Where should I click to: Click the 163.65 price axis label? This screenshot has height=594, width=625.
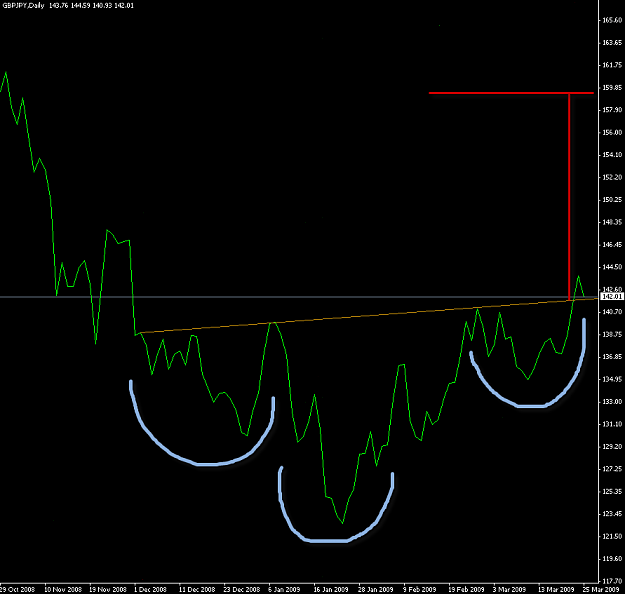tap(612, 42)
